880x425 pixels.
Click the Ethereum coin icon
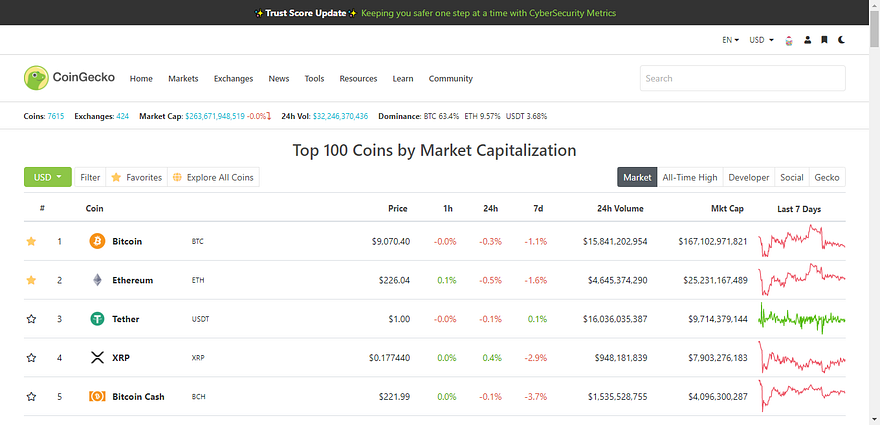(x=97, y=280)
